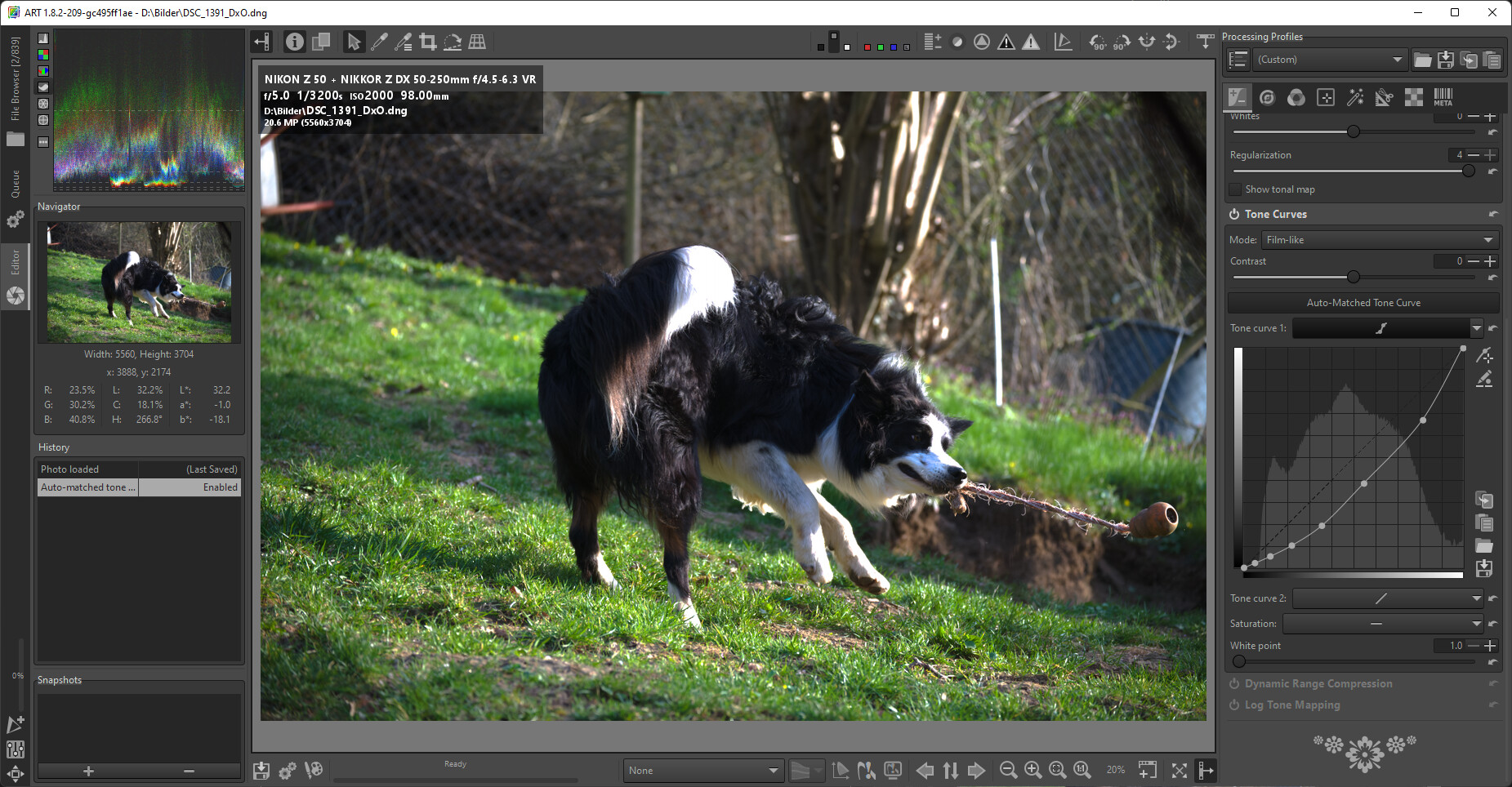Open the (Custom) processing profile dropdown
Image resolution: width=1512 pixels, height=787 pixels.
click(x=1329, y=60)
